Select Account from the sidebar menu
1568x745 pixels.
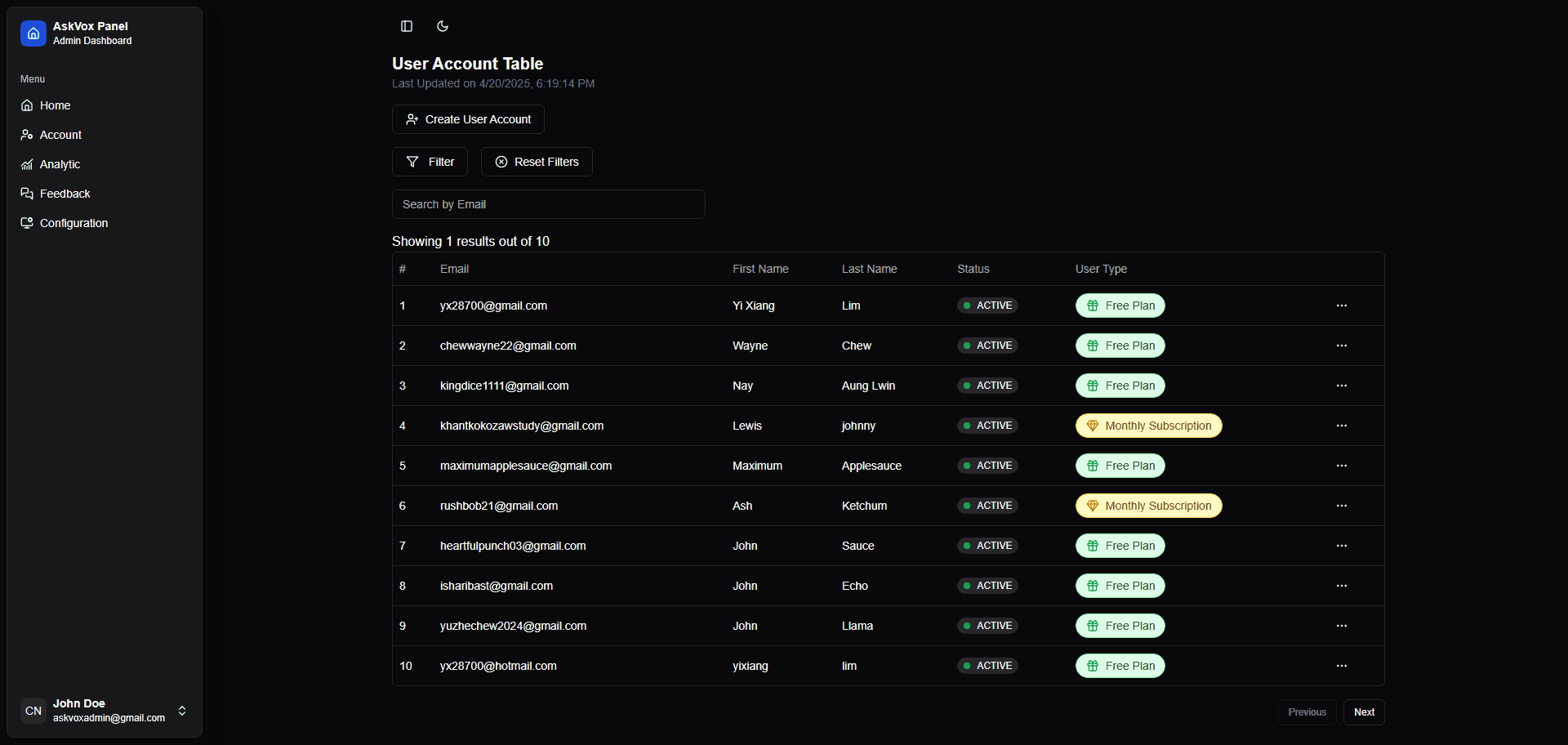pos(60,135)
